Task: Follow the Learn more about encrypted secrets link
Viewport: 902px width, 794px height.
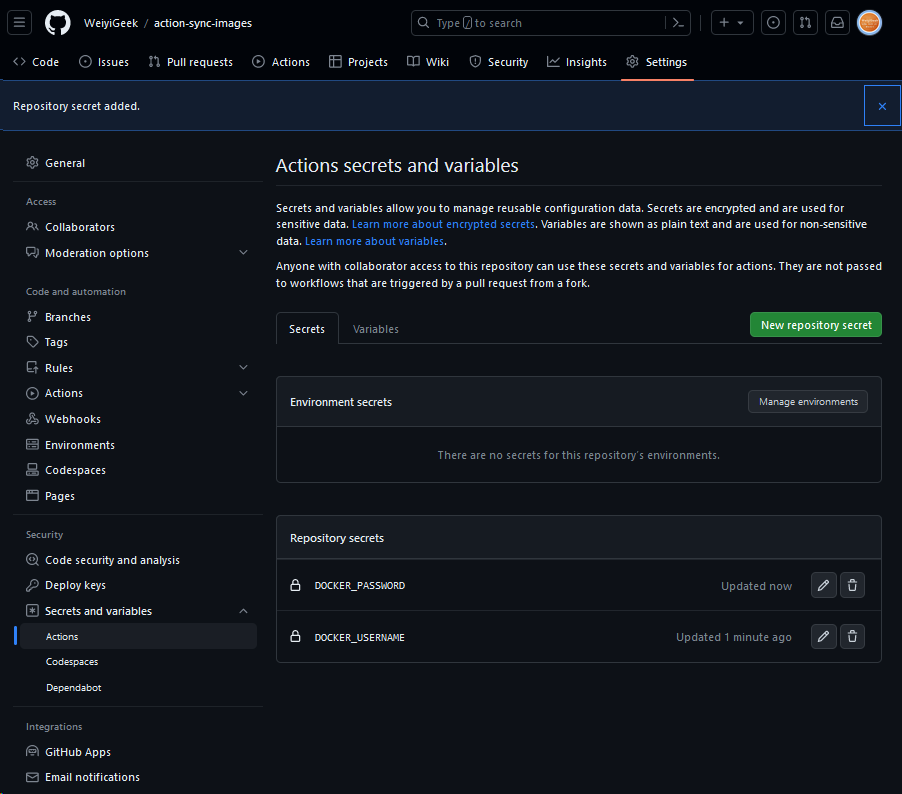Action: [x=443, y=224]
